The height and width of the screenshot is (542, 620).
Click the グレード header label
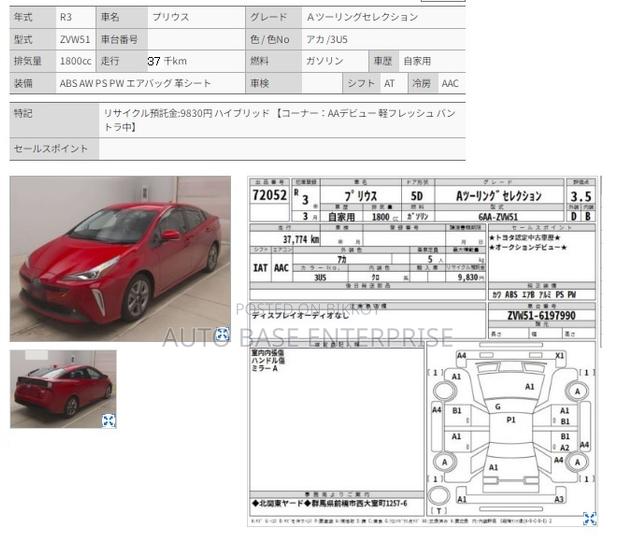click(x=268, y=17)
